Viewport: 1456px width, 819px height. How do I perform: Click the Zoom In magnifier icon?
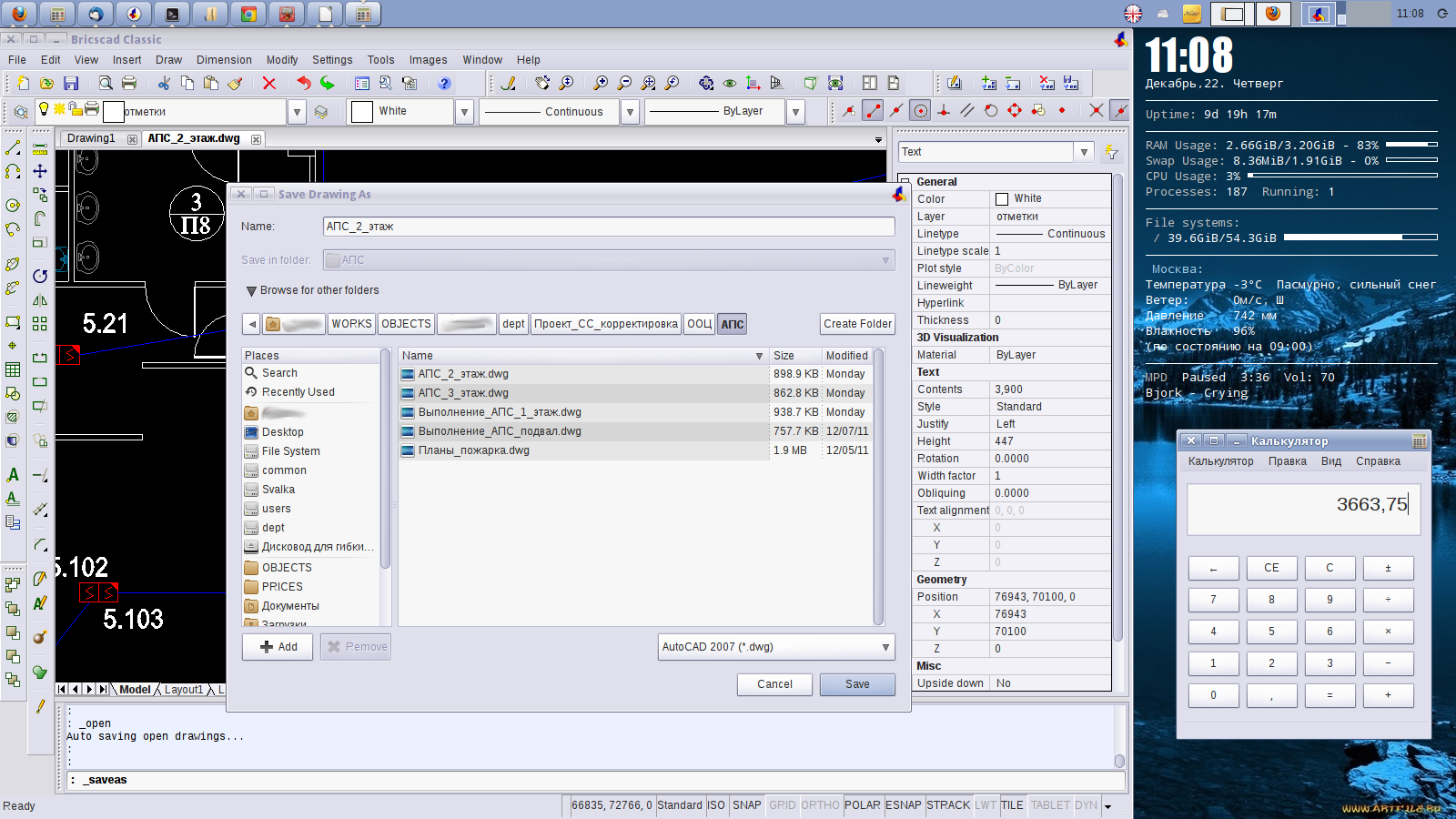[601, 83]
